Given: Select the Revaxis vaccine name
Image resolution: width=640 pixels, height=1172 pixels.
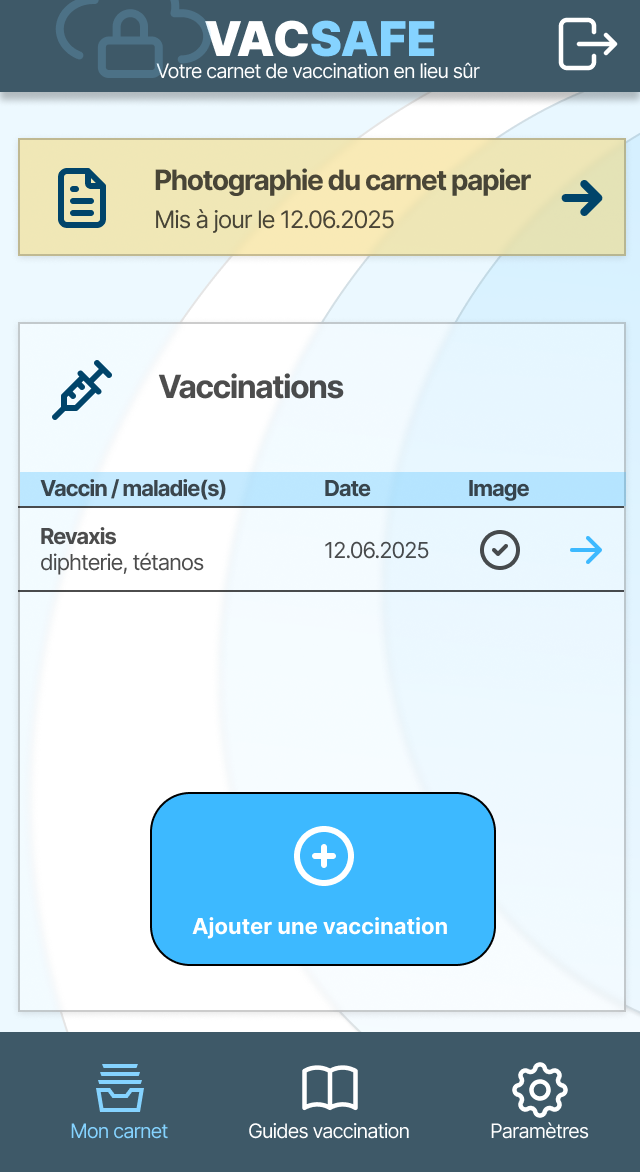Looking at the screenshot, I should (78, 537).
